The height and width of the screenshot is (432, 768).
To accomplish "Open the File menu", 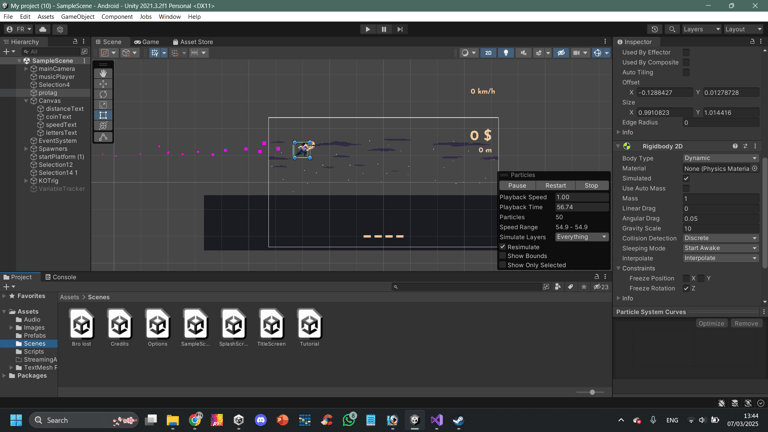I will tap(8, 17).
